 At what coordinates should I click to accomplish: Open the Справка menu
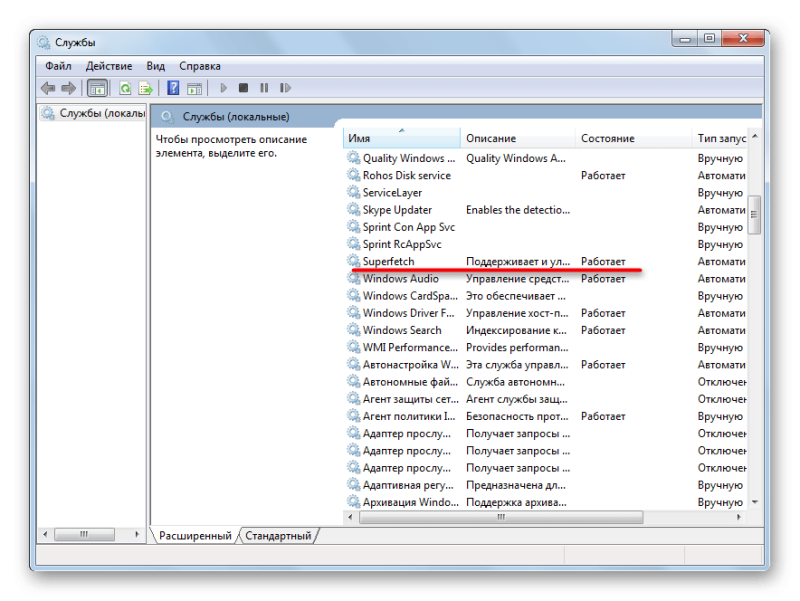click(x=199, y=66)
